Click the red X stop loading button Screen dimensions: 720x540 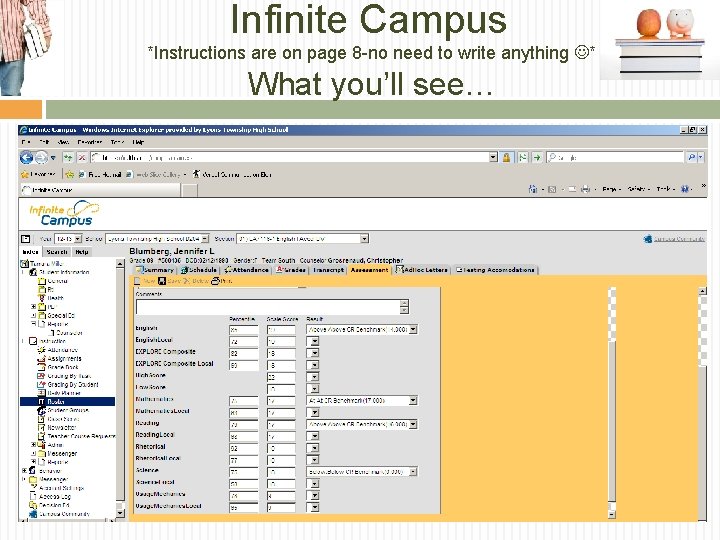click(81, 158)
